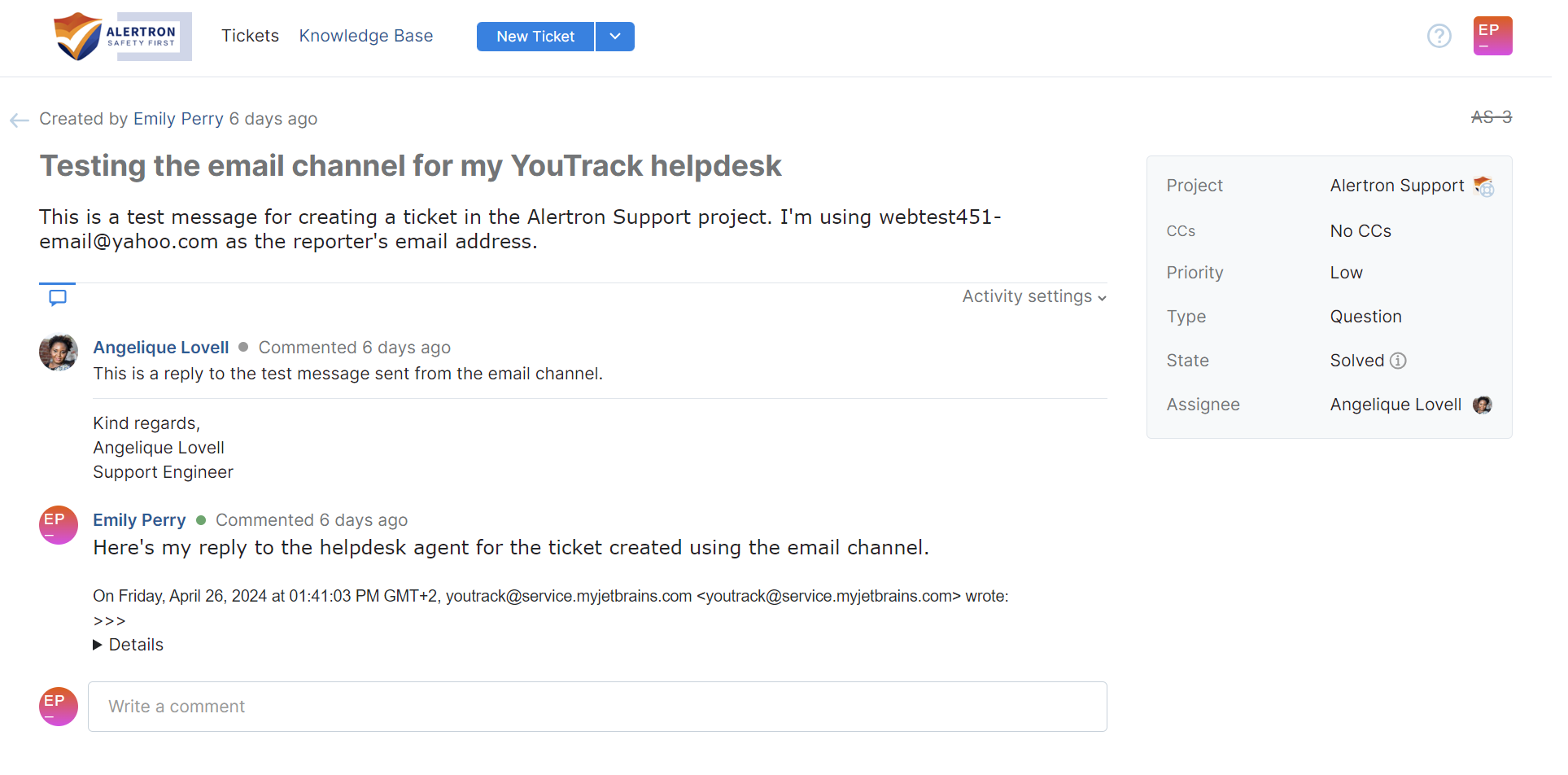Viewport: 1568px width, 775px height.
Task: Open the EP user profile menu
Action: tap(1492, 36)
